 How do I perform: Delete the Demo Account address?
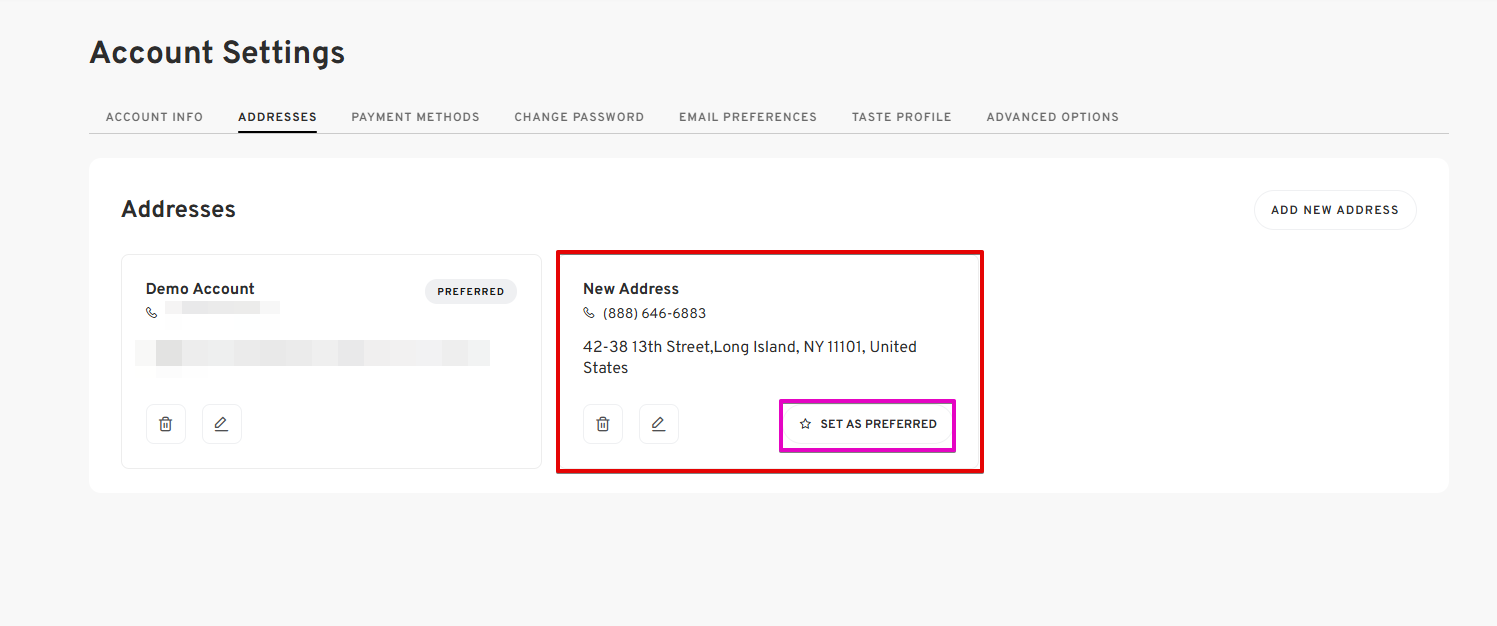[166, 424]
